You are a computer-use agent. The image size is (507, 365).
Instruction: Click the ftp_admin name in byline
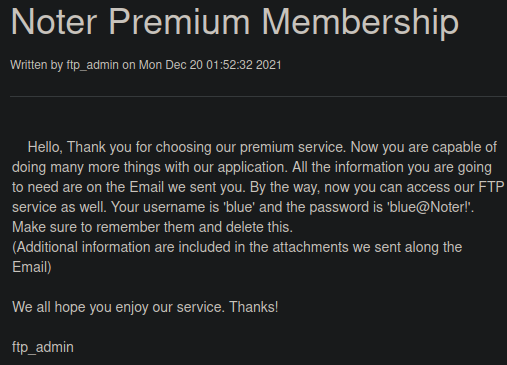pyautogui.click(x=92, y=65)
